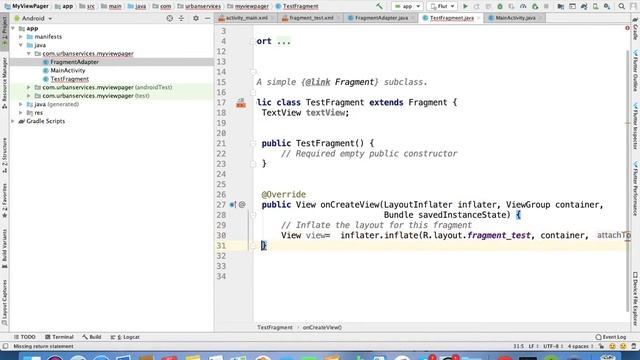Open the Logcat tool window
This screenshot has width=640, height=360.
[x=125, y=337]
